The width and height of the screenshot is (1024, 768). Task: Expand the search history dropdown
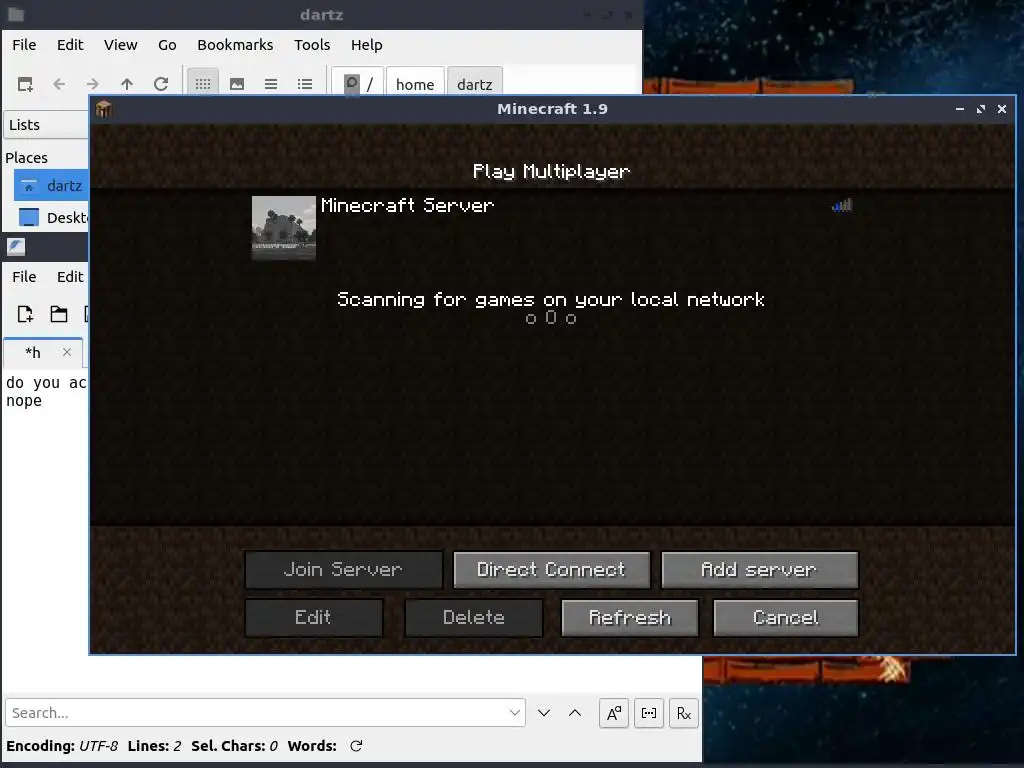point(515,713)
